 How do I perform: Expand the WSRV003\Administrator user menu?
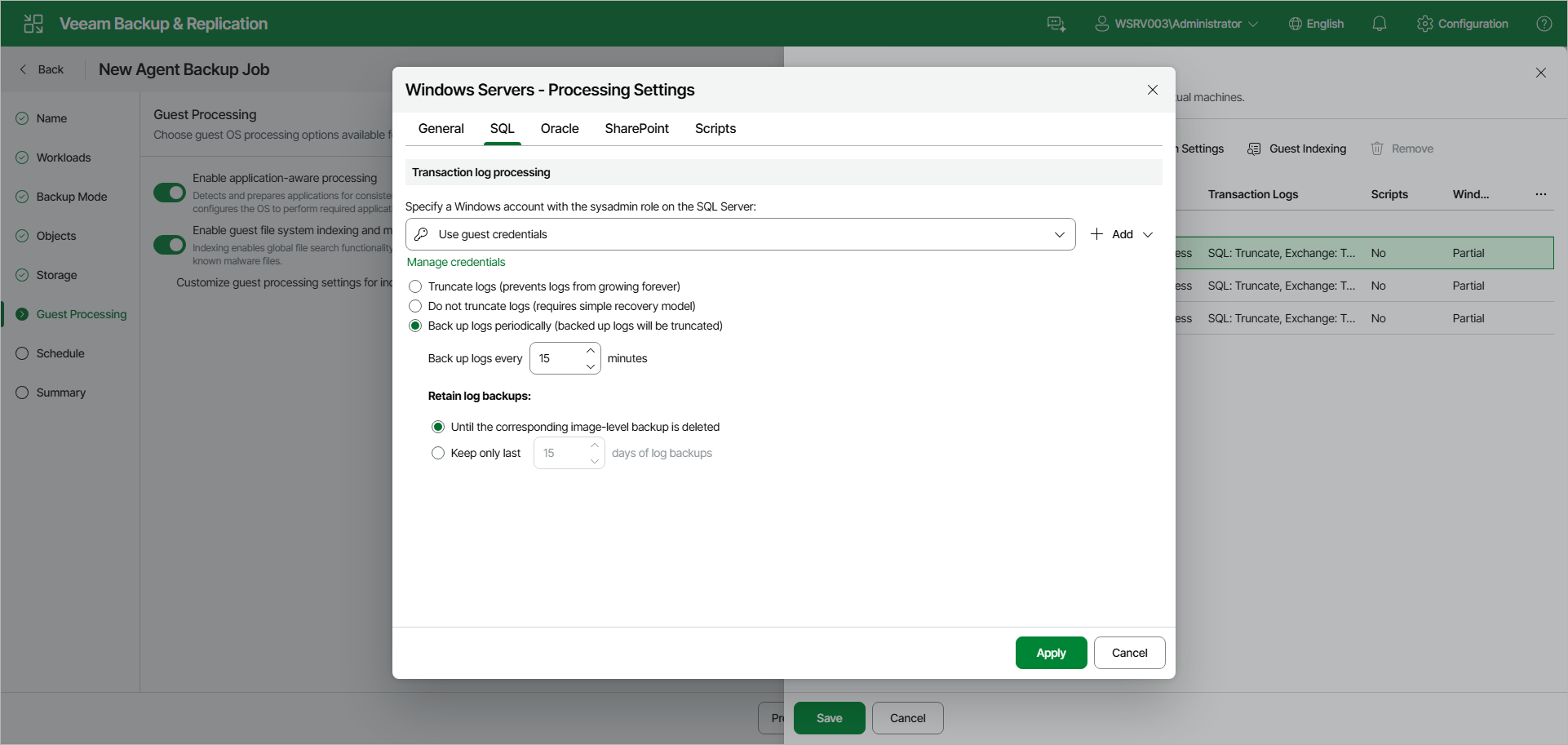(1176, 24)
